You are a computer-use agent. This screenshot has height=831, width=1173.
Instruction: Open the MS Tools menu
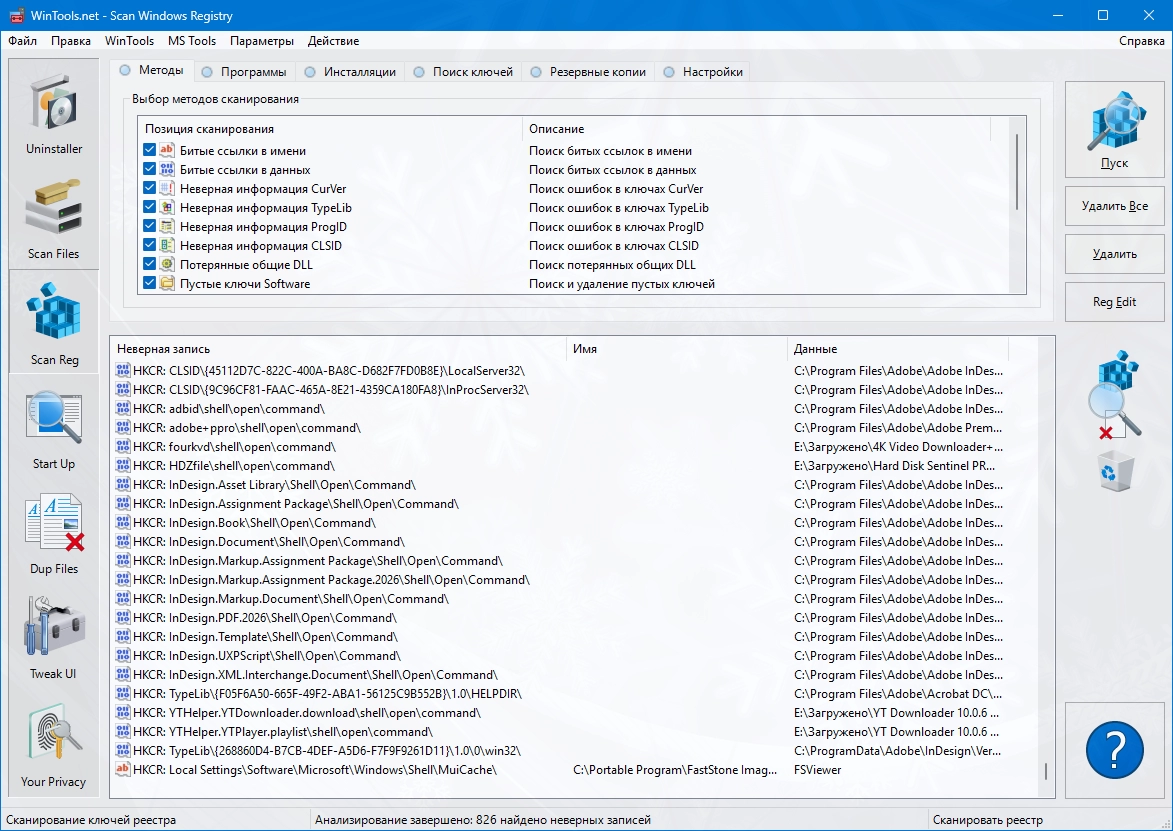click(192, 41)
